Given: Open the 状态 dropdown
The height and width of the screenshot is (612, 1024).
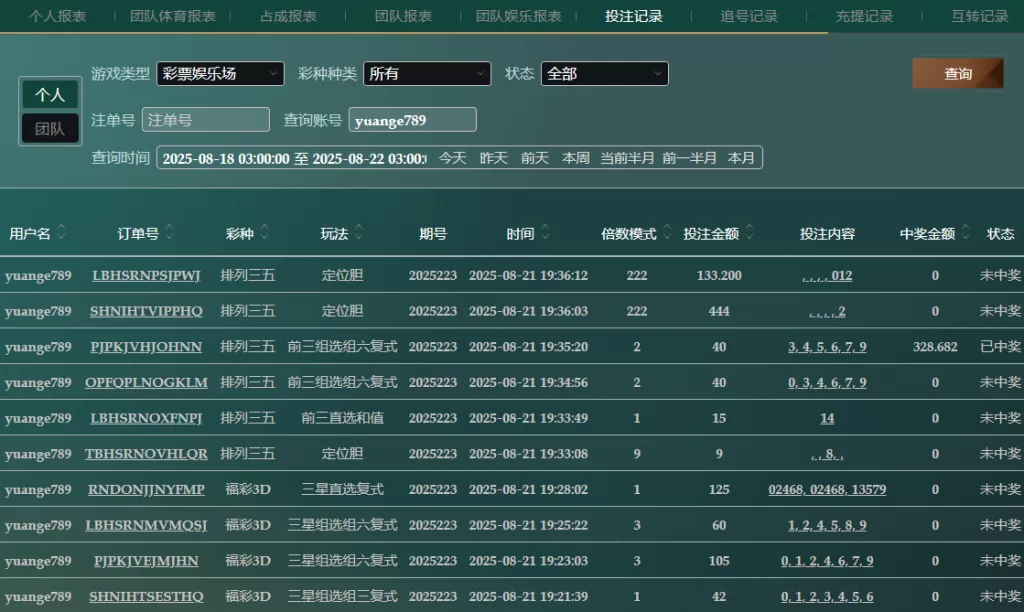Looking at the screenshot, I should pyautogui.click(x=605, y=74).
